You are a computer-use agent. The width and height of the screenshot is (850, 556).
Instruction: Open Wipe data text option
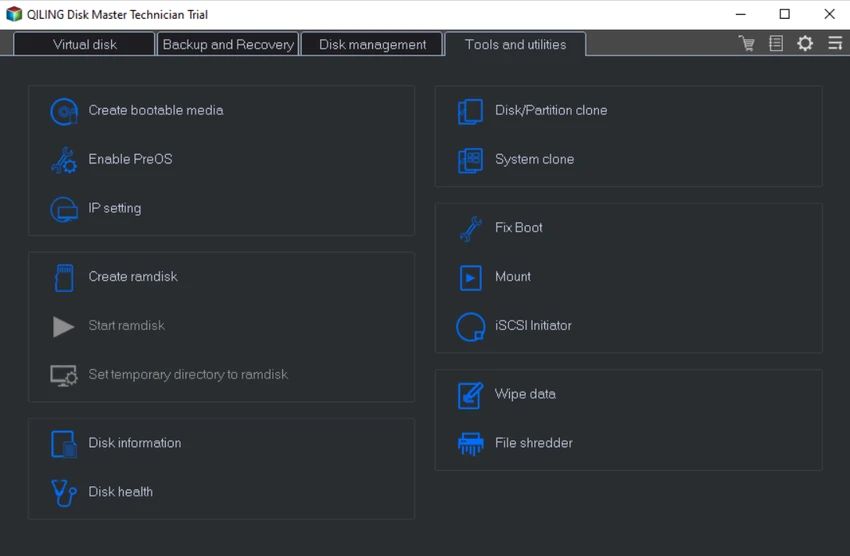(x=525, y=394)
